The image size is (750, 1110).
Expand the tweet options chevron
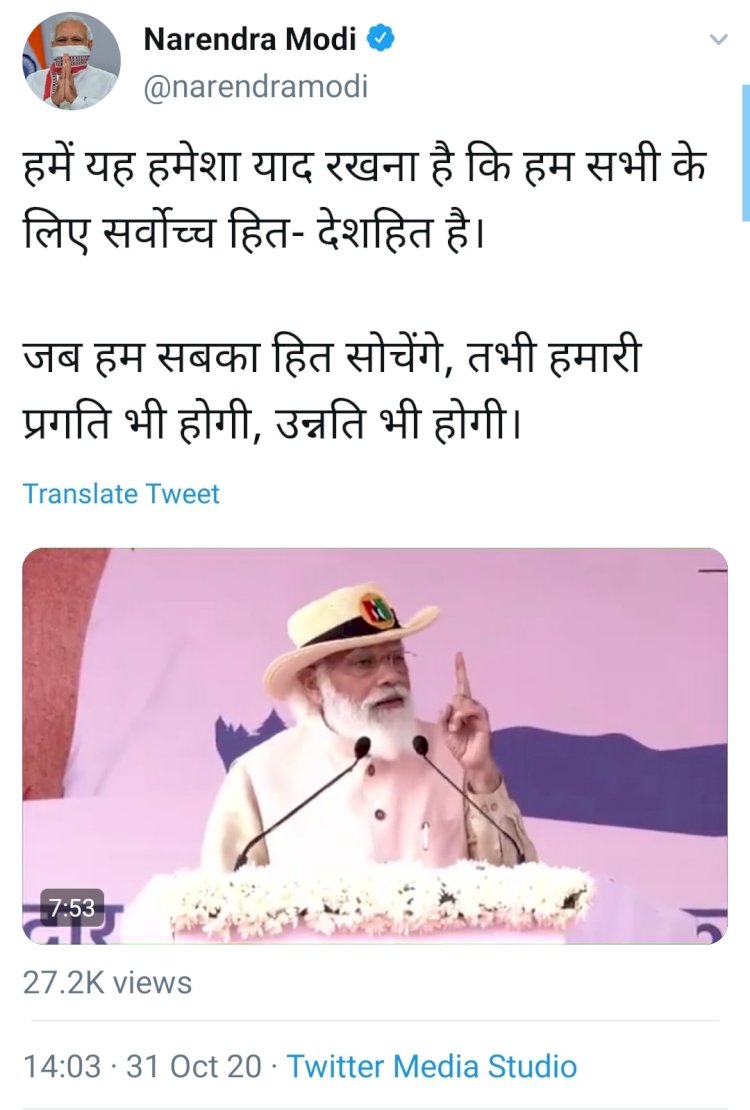pyautogui.click(x=718, y=40)
